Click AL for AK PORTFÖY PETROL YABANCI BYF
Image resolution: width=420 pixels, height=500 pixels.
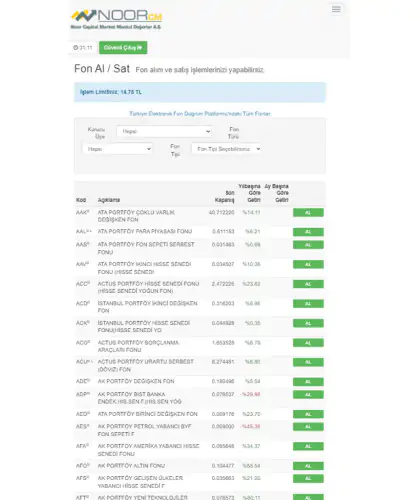[x=308, y=427]
